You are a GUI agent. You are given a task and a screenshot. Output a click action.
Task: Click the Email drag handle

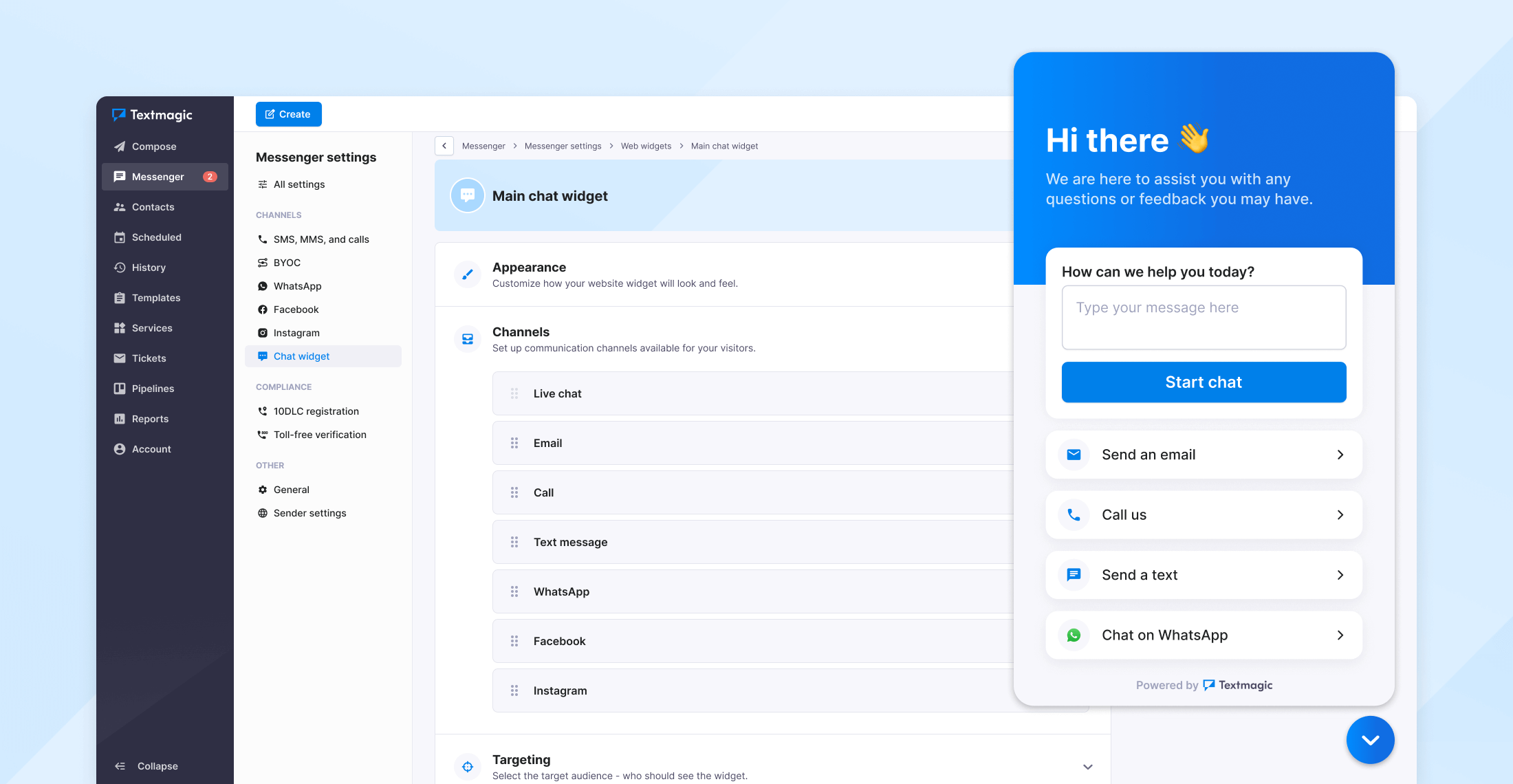514,443
